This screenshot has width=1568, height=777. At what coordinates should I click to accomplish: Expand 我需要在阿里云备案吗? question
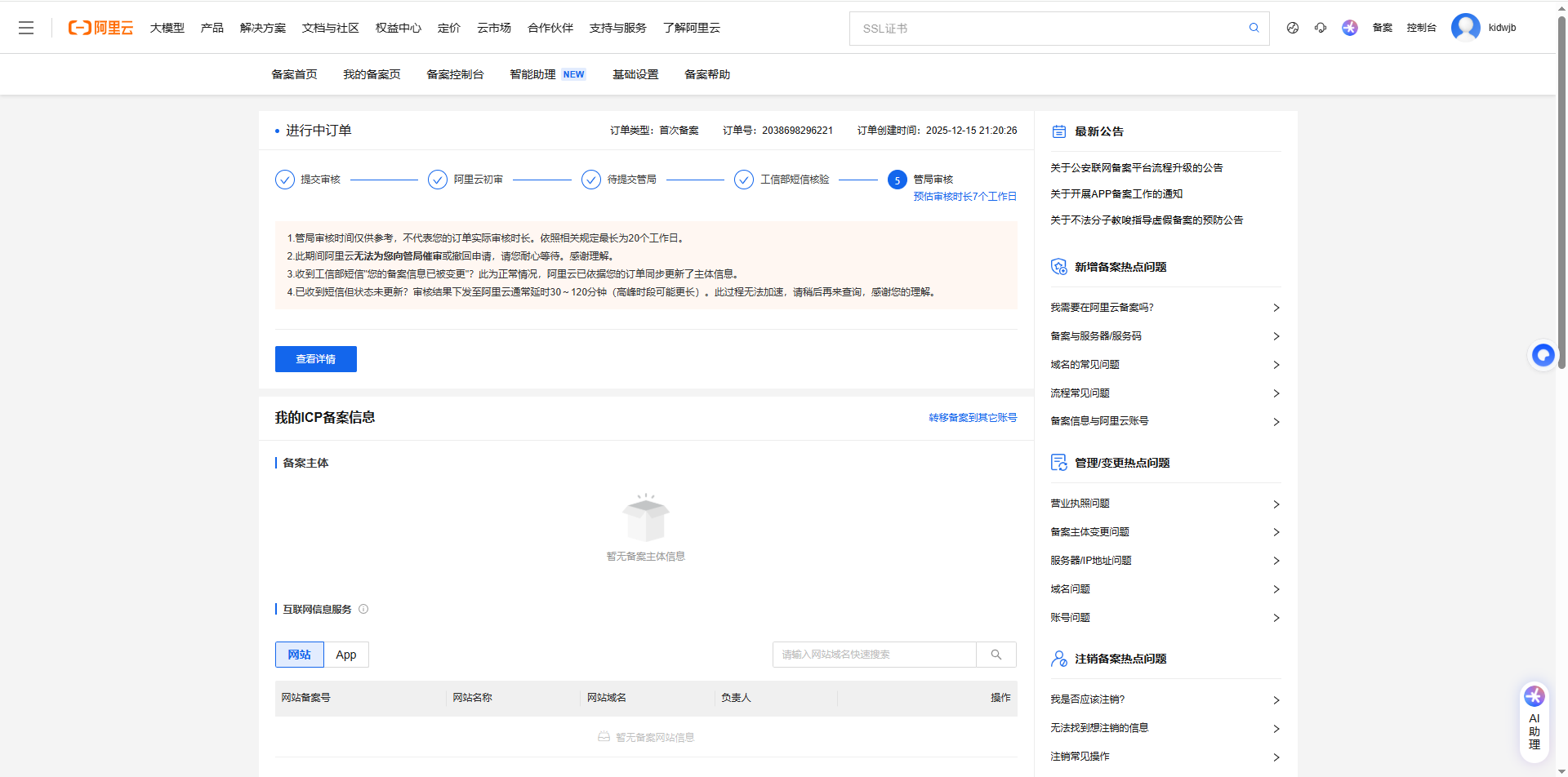(x=1165, y=308)
